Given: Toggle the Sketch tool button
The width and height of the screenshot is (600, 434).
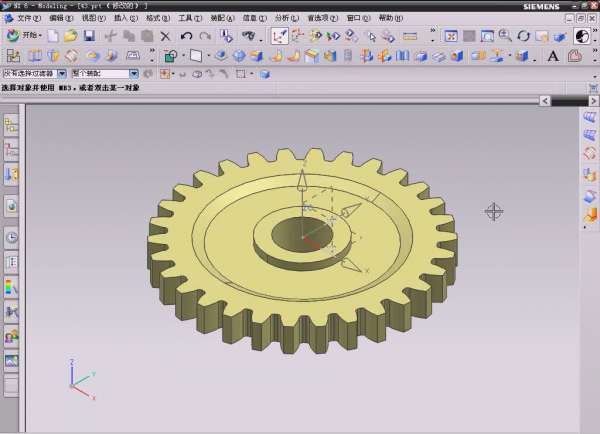Looking at the screenshot, I should [280, 36].
